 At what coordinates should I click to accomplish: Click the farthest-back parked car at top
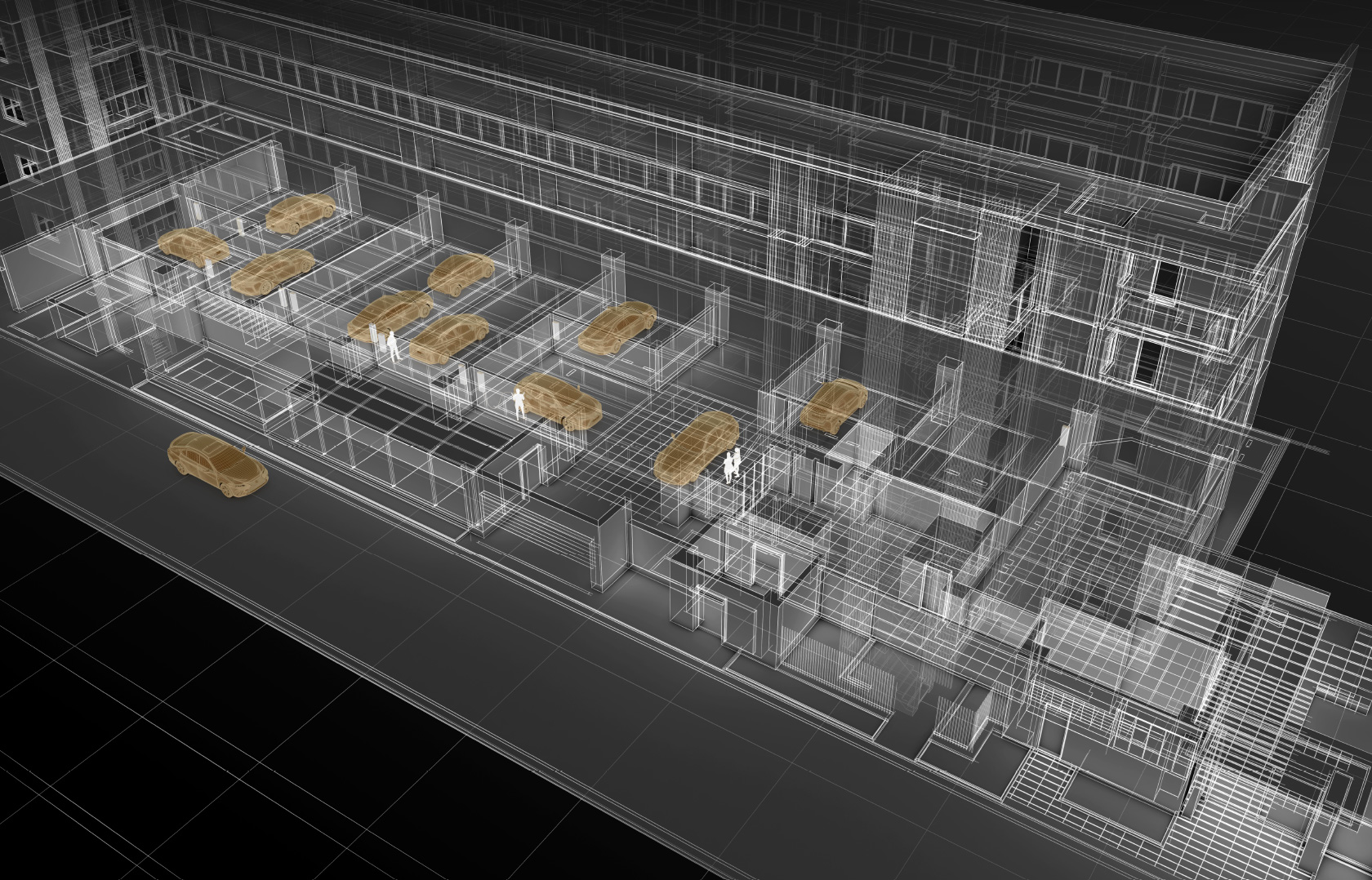(301, 212)
